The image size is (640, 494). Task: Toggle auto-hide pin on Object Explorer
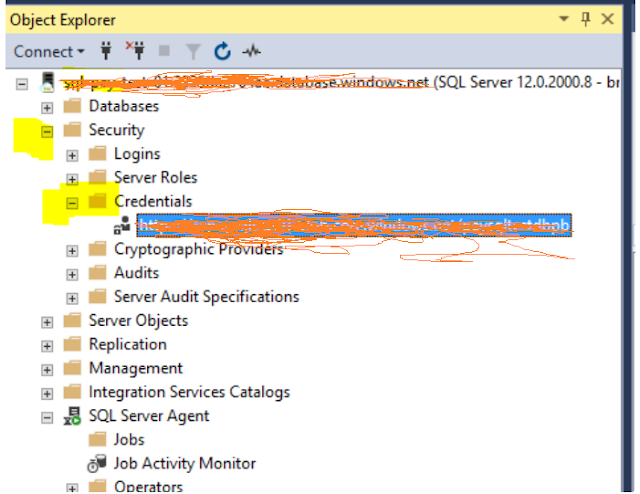tap(586, 19)
